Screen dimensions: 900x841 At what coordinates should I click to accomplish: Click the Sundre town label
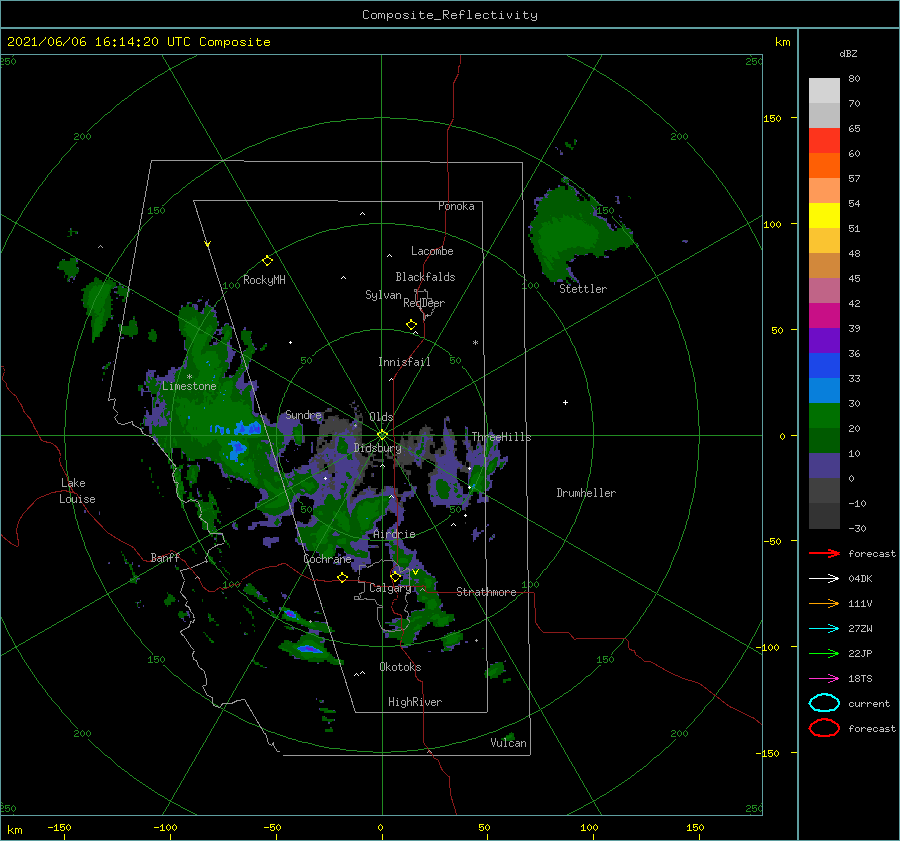point(303,414)
